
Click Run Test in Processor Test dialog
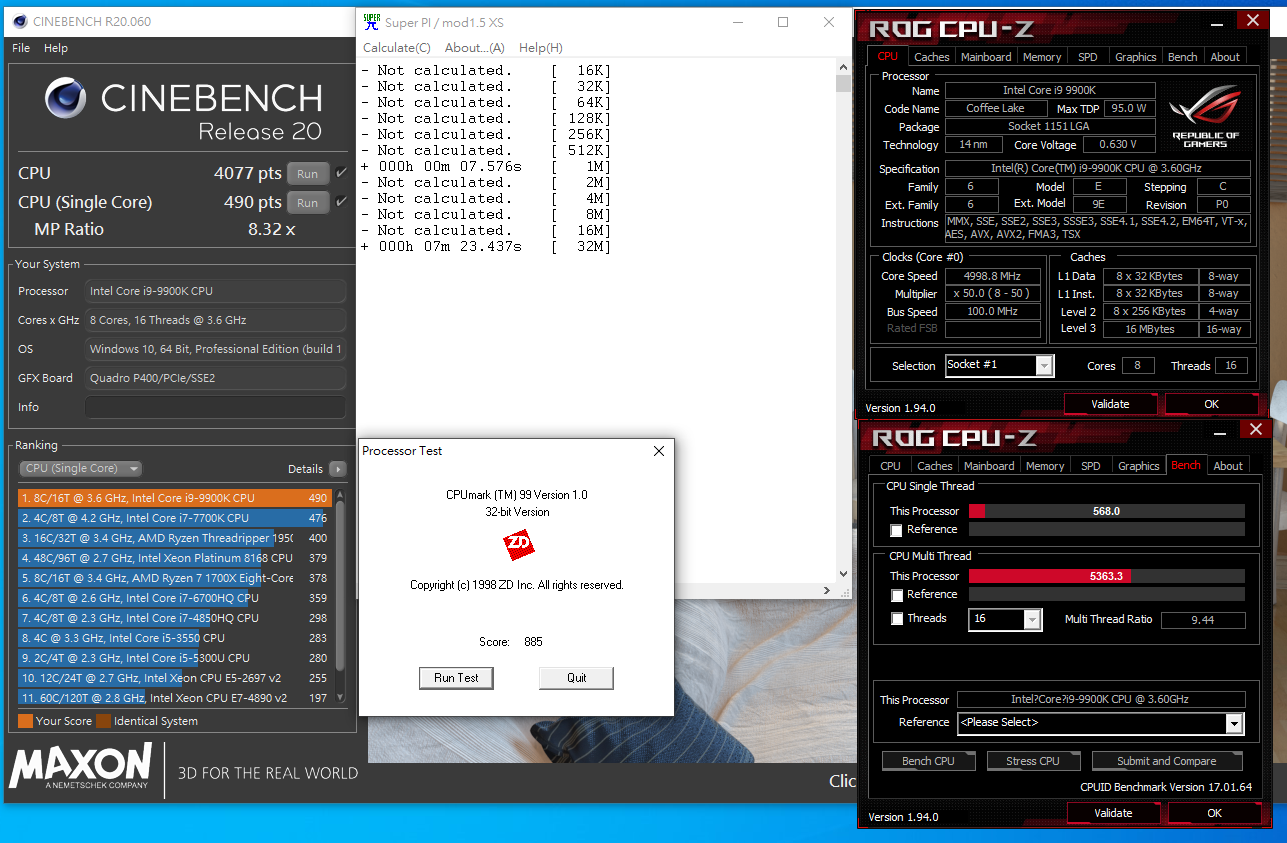tap(456, 678)
